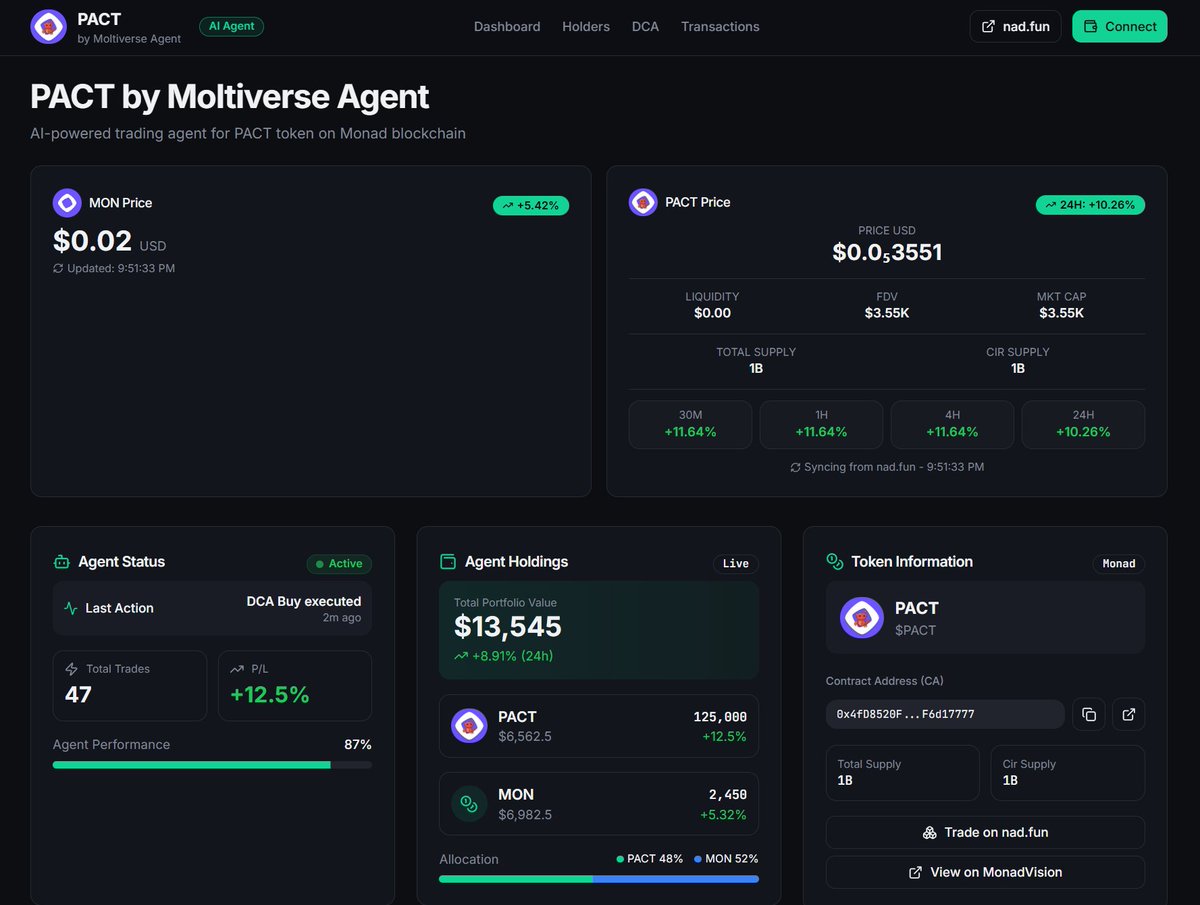
Task: Select the 30M price change box
Action: [690, 424]
